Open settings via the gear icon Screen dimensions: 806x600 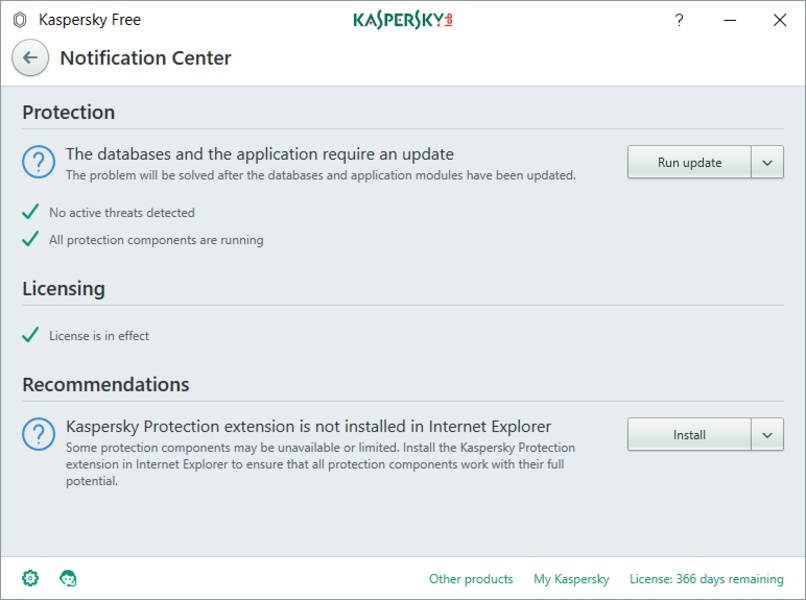30,578
